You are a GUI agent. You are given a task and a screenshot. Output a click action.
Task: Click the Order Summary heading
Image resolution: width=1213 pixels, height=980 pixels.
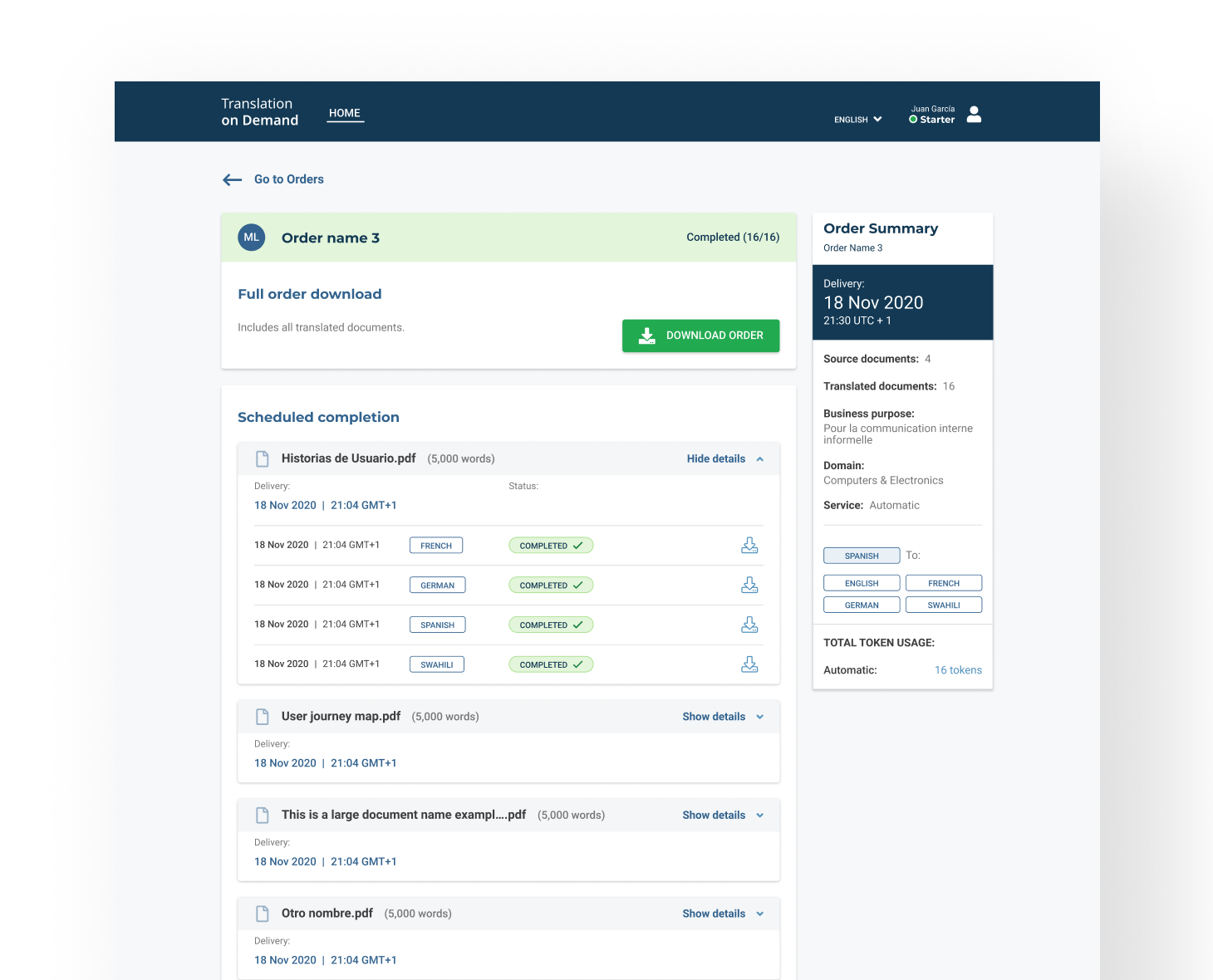click(x=881, y=228)
